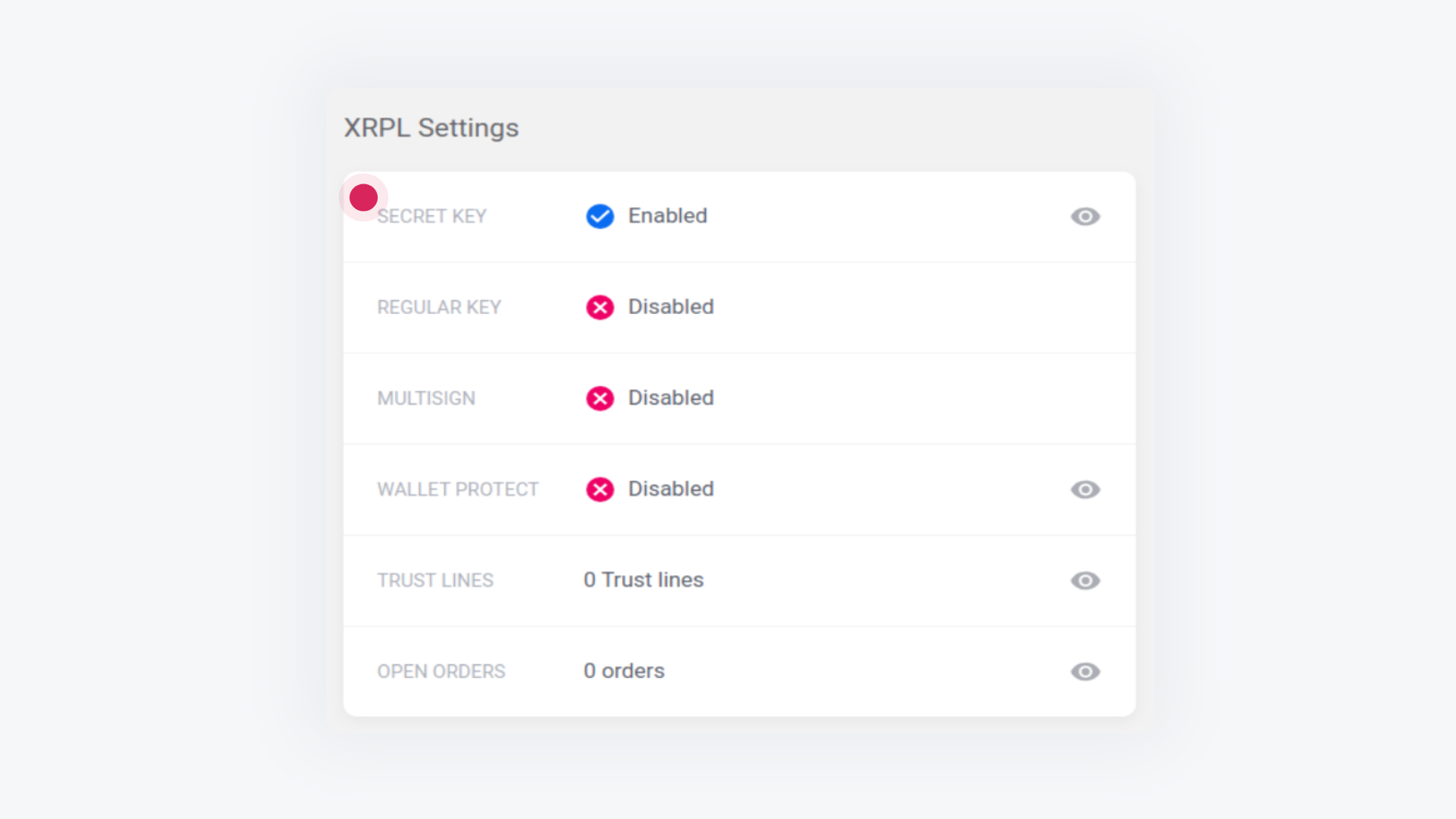1456x819 pixels.
Task: Click the red highlight dot near Secret Key
Action: pos(363,197)
